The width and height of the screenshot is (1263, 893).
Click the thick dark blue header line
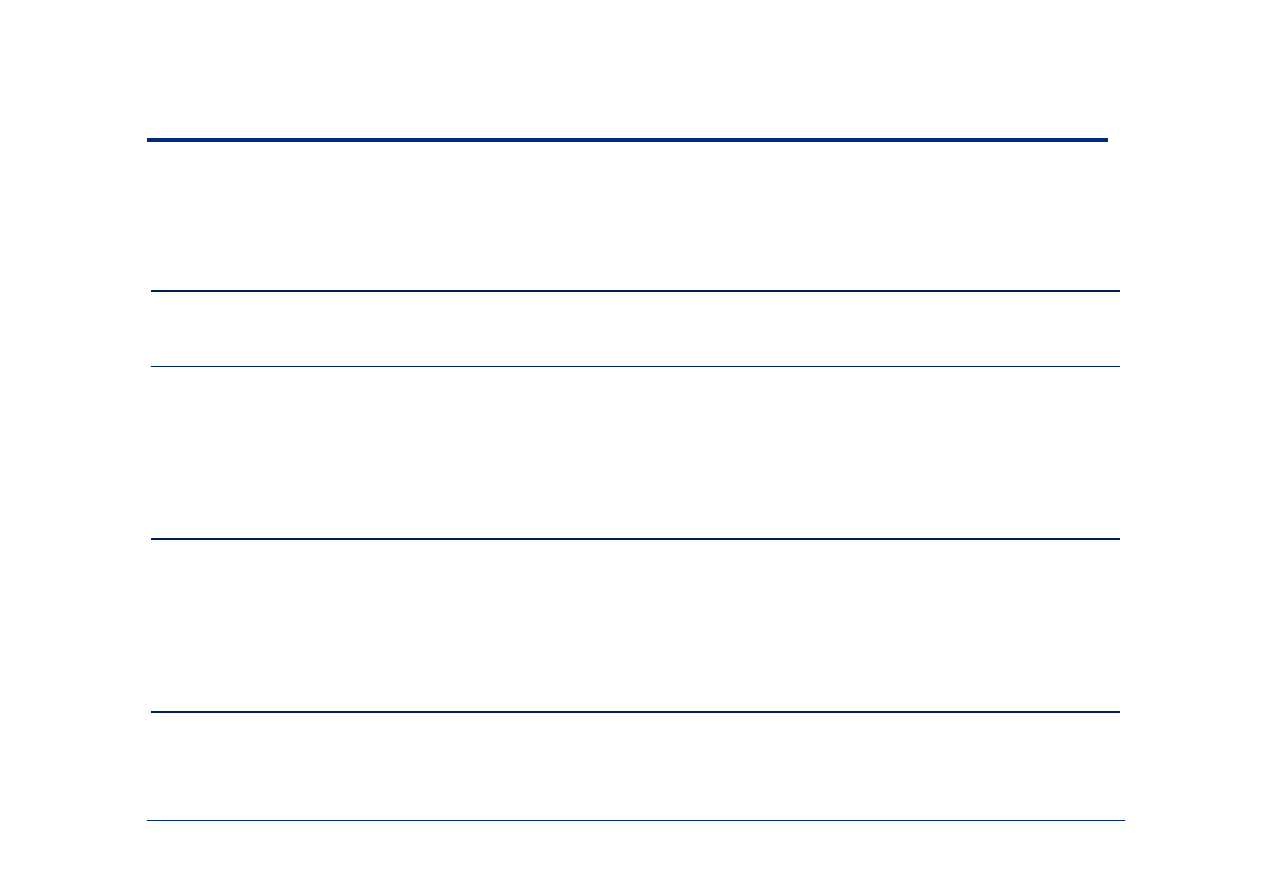coord(627,140)
